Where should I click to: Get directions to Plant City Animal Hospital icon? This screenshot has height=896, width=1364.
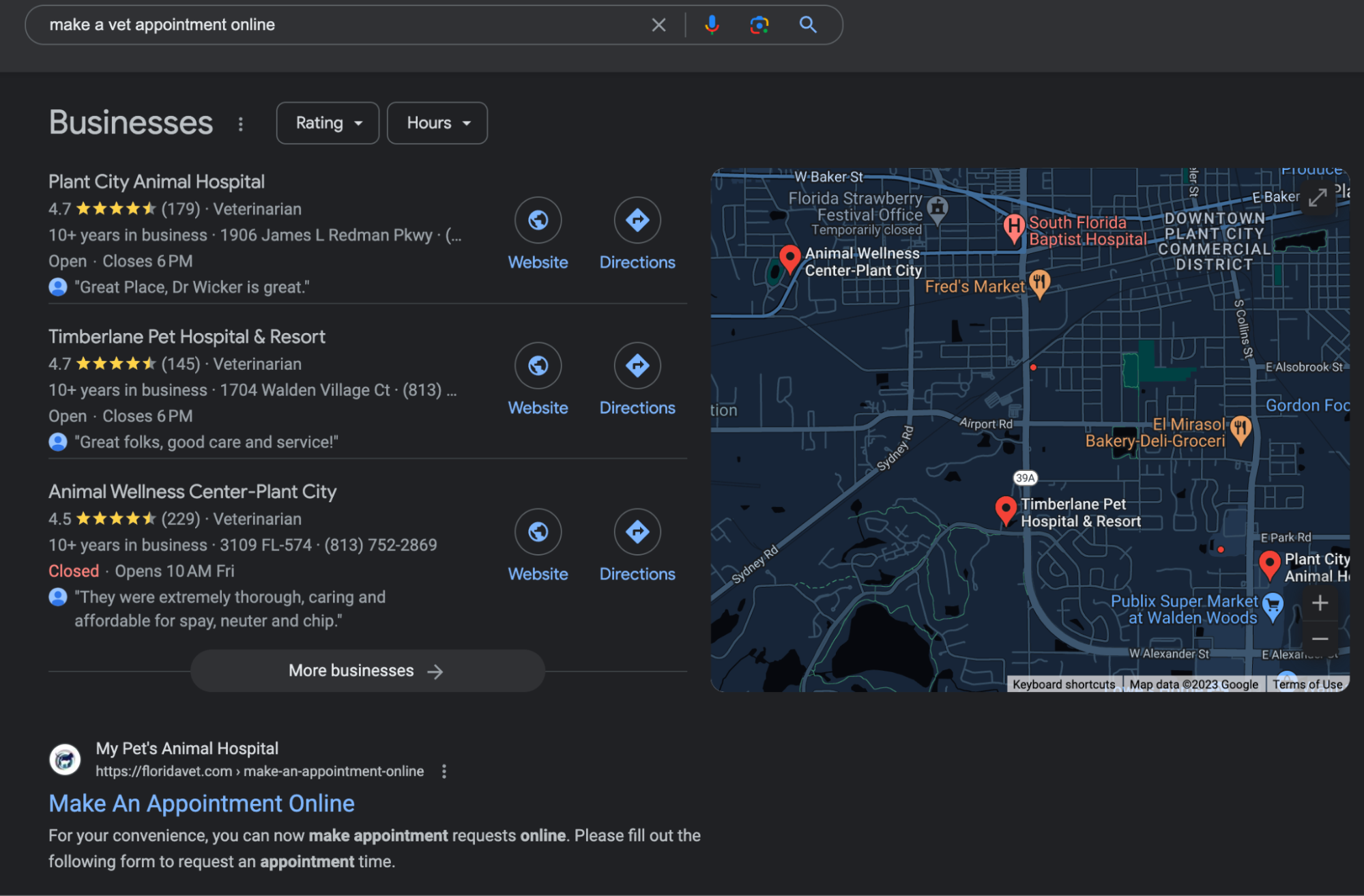637,220
